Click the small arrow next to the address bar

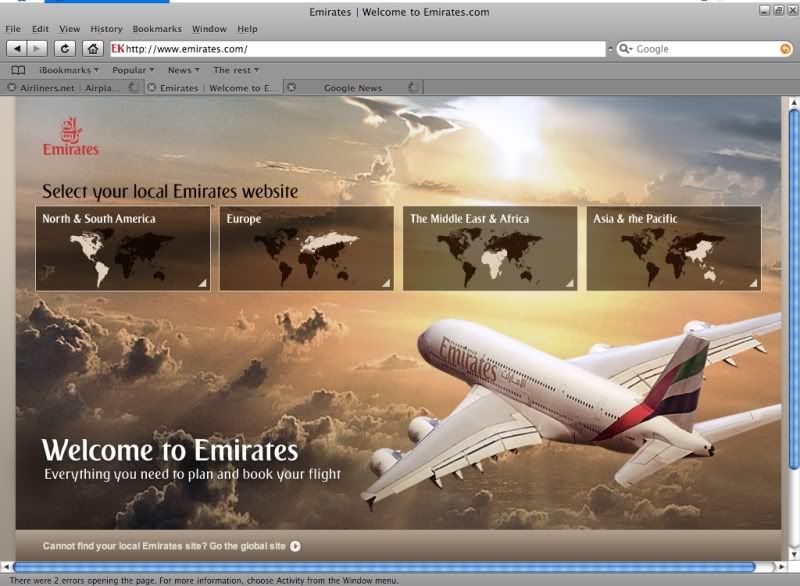(x=610, y=49)
